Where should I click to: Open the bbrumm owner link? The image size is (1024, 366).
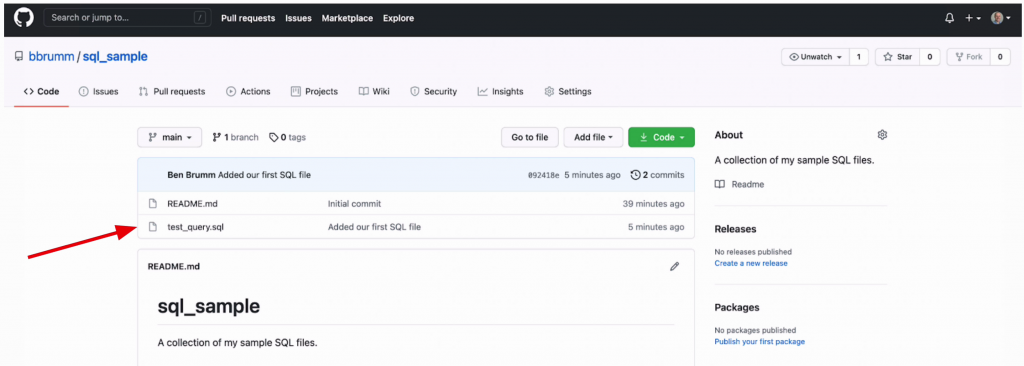51,57
